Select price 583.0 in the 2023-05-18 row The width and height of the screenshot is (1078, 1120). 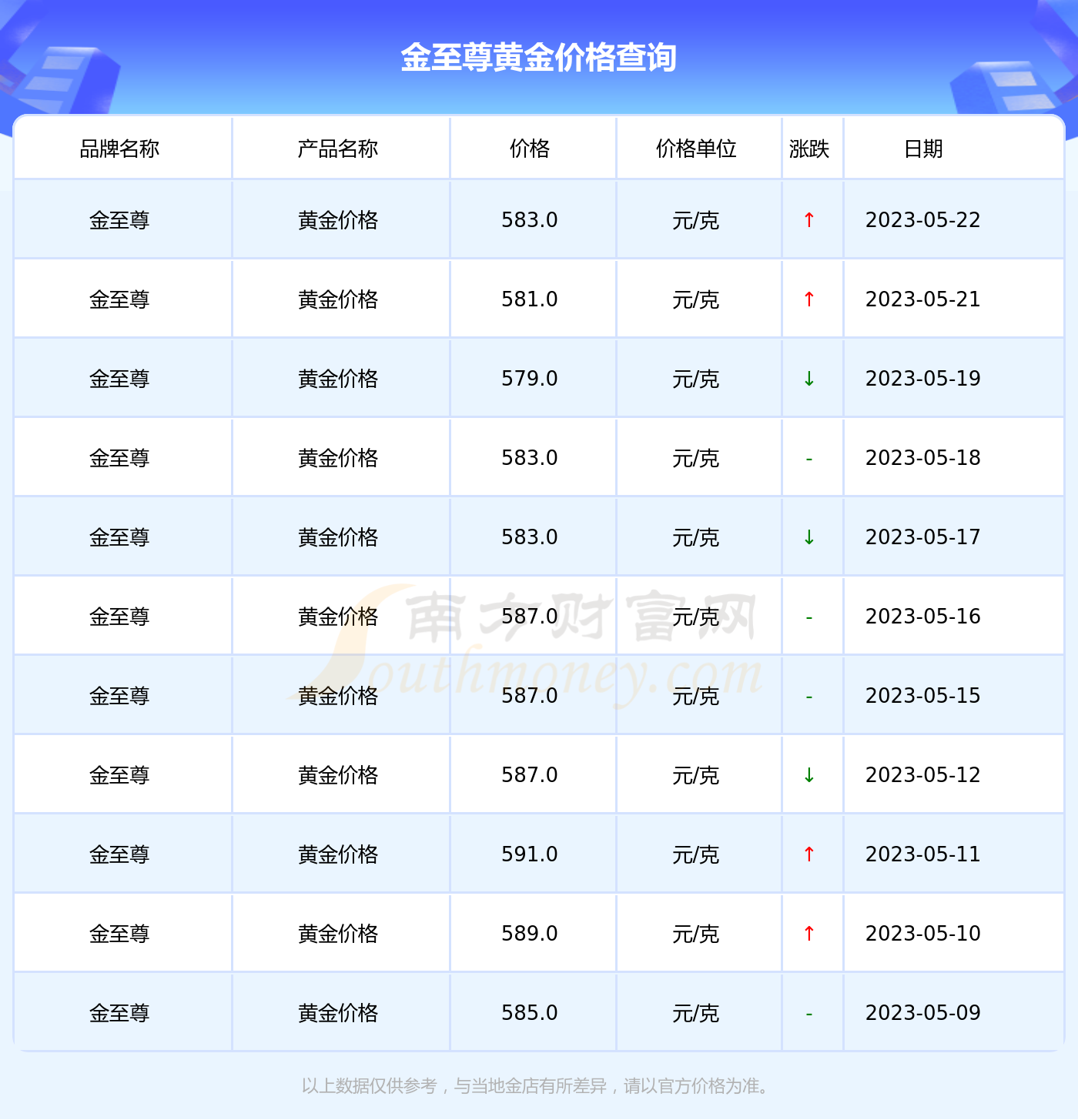pos(530,458)
